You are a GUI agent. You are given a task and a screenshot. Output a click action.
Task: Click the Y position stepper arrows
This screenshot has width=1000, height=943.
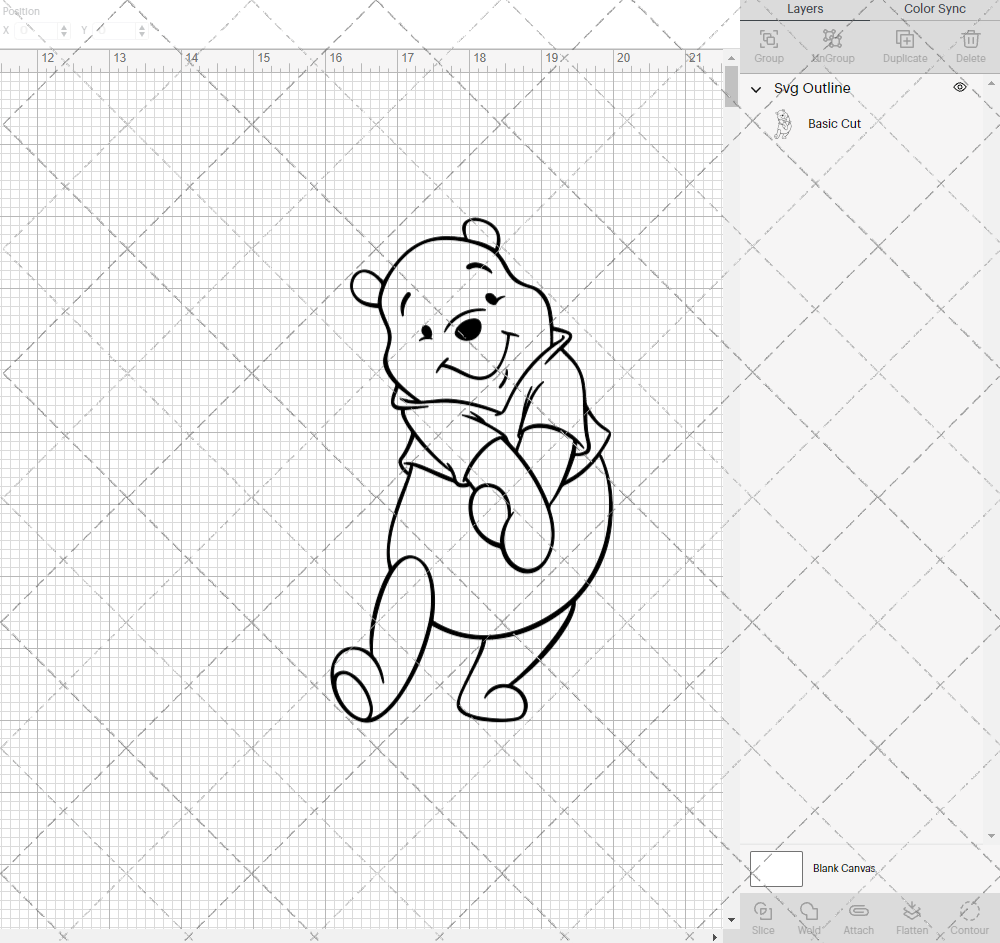click(x=142, y=30)
